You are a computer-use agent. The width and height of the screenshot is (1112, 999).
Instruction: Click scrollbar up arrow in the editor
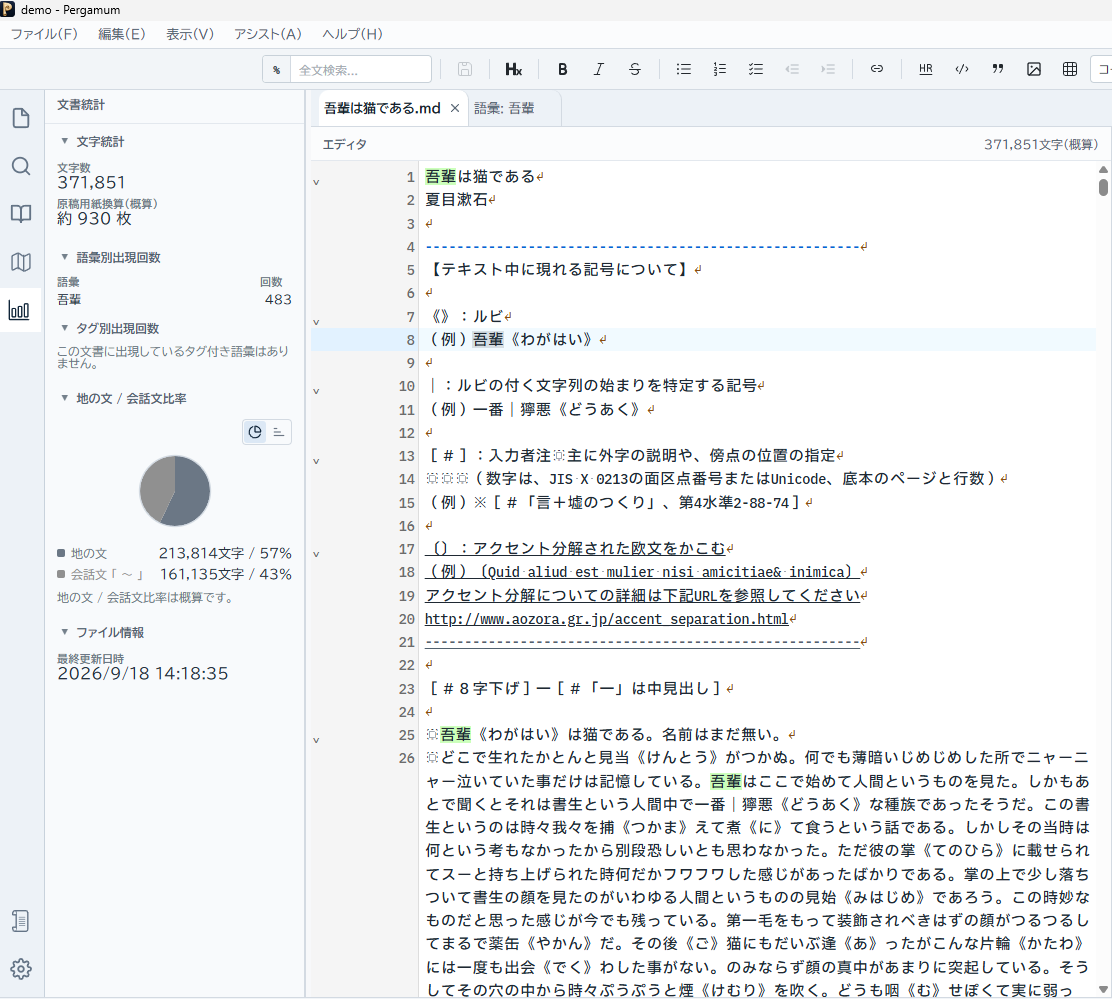click(x=1103, y=169)
